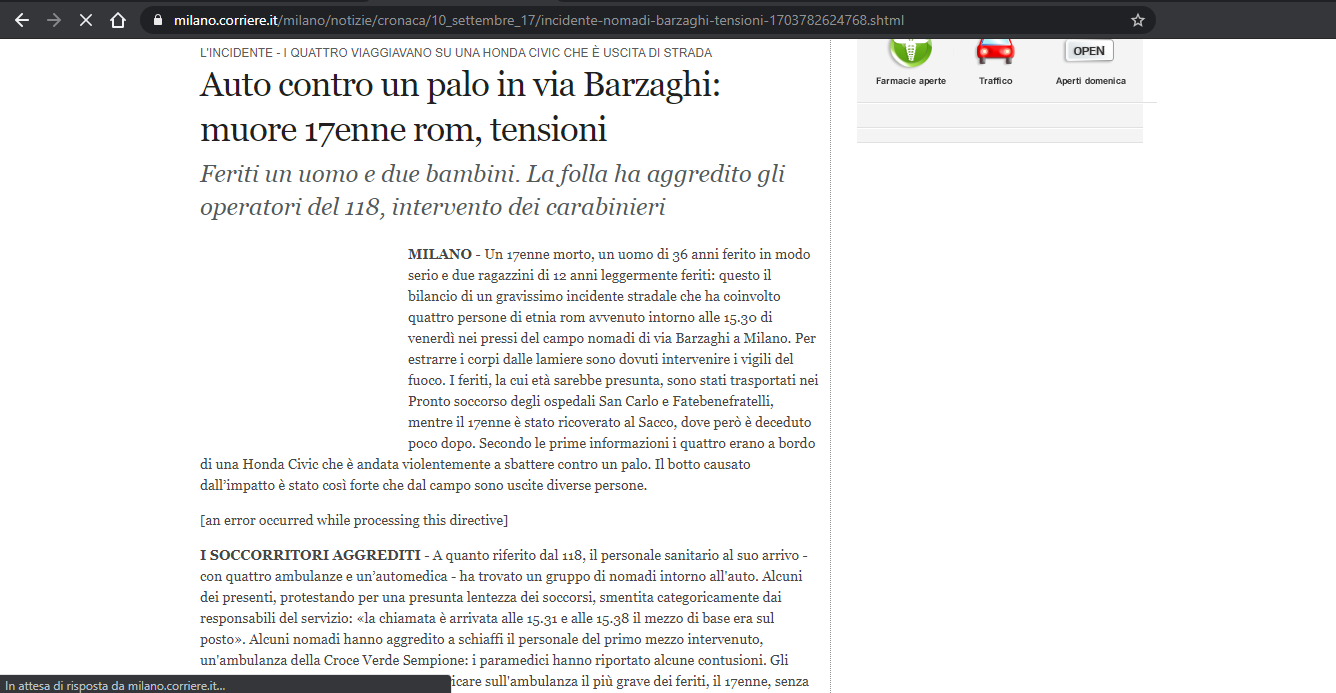Open the Aperti domenica text link
Screen dimensions: 1336x693
(x=1090, y=81)
